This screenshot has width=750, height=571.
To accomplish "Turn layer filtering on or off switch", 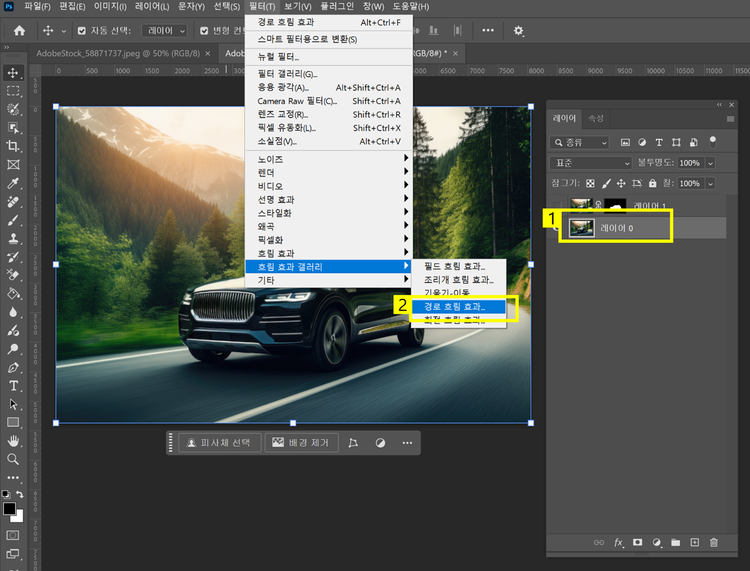I will (x=713, y=142).
